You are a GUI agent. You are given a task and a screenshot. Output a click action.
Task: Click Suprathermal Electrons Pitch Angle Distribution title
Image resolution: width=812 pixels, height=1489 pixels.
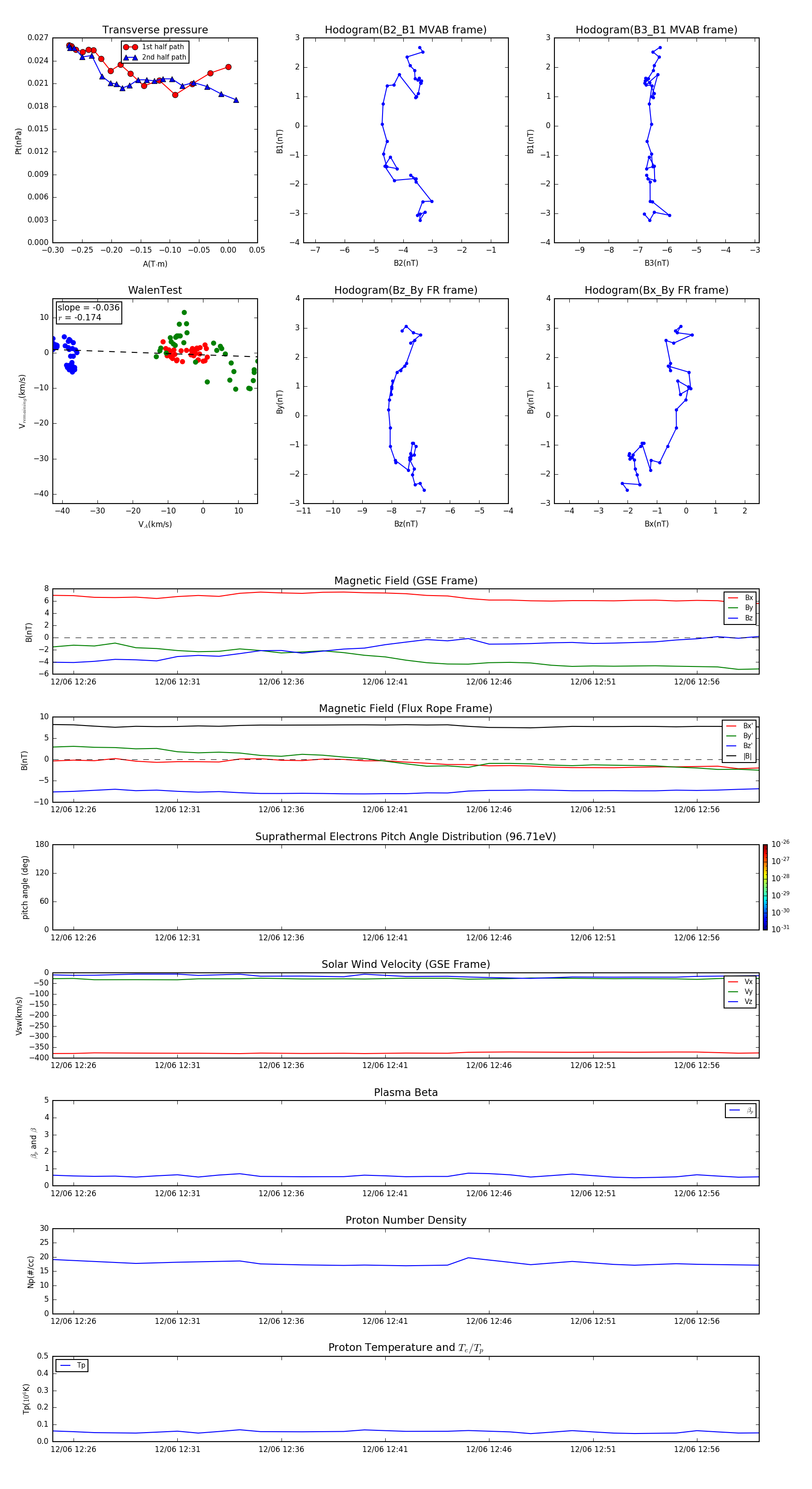click(406, 837)
